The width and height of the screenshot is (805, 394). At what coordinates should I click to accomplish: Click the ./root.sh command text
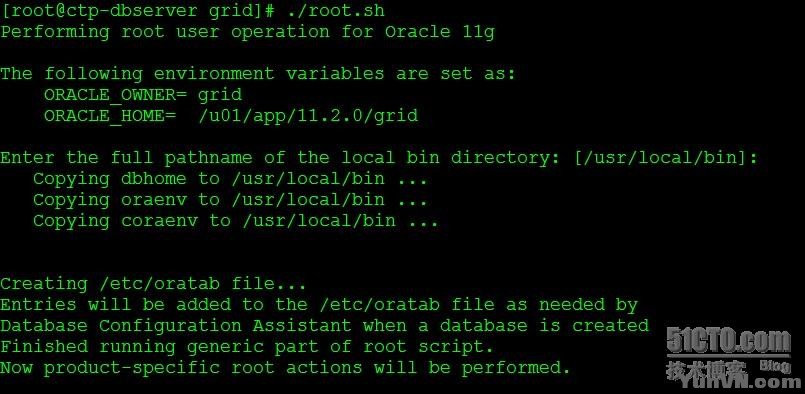coord(335,11)
